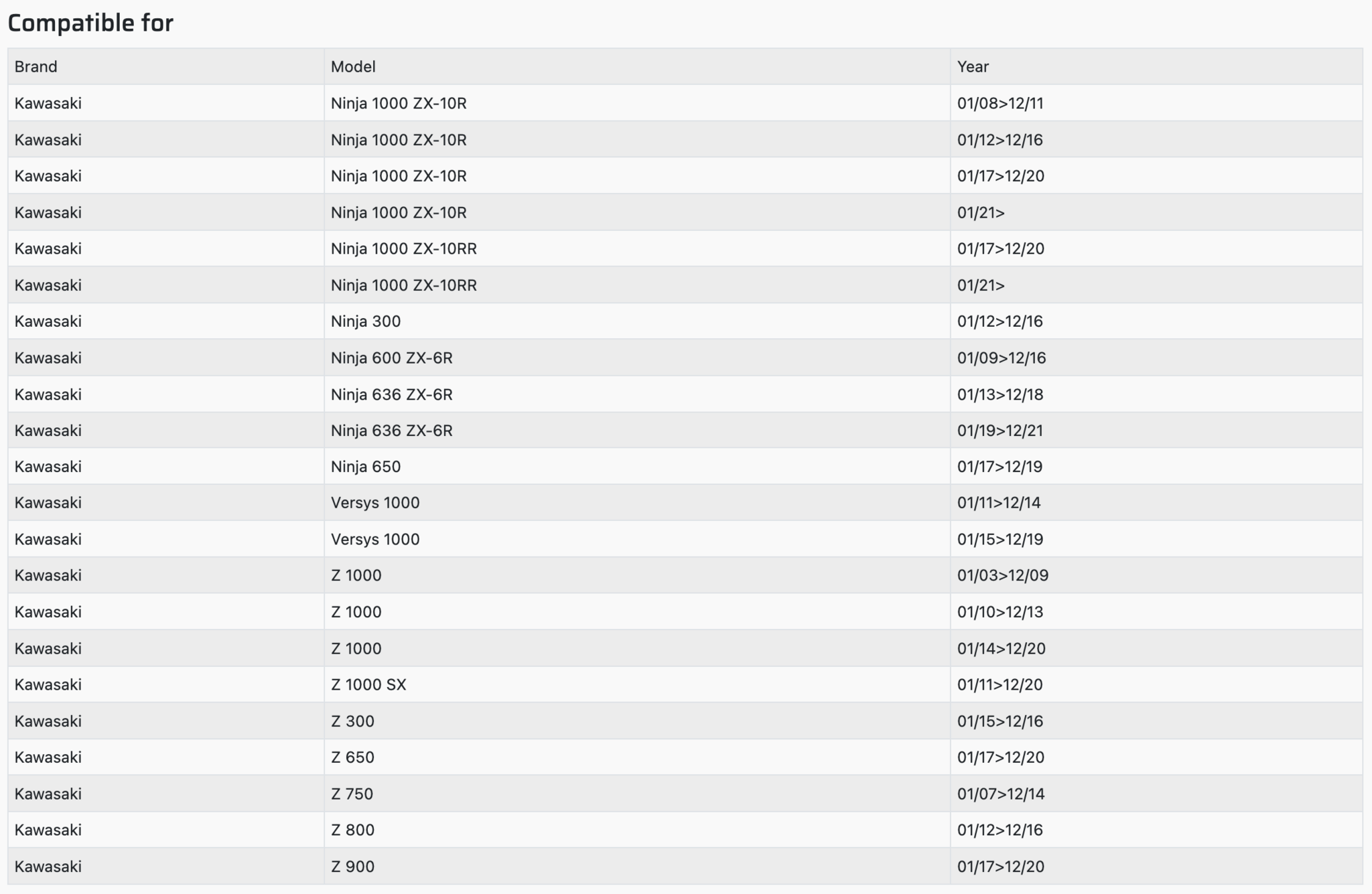Click the Year column header
This screenshot has width=1372, height=894.
point(973,66)
